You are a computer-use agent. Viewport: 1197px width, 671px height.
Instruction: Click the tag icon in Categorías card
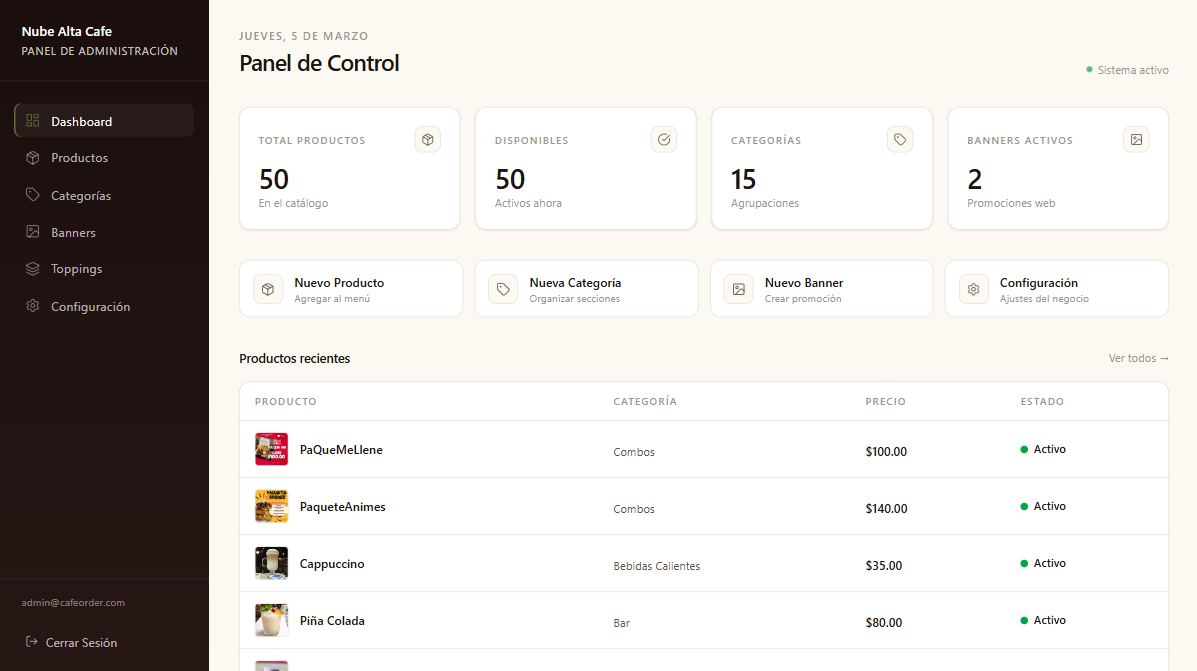click(900, 140)
